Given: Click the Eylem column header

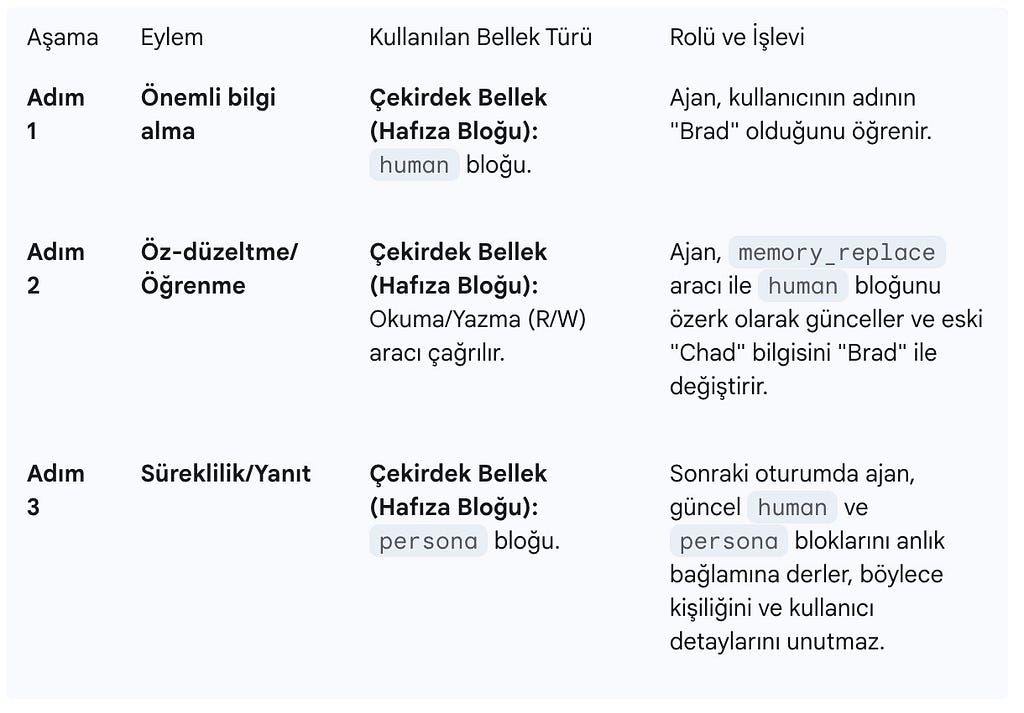Looking at the screenshot, I should pyautogui.click(x=172, y=37).
